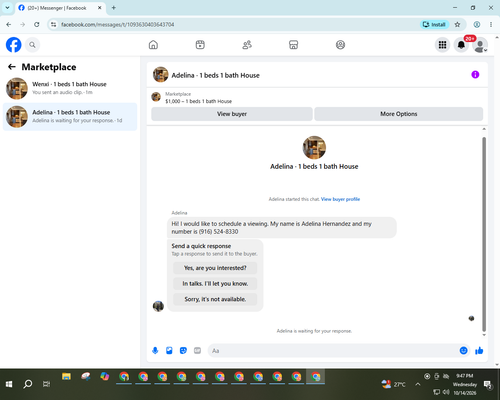Open a new browser tab with plus
The width and height of the screenshot is (500, 400).
pos(114,8)
